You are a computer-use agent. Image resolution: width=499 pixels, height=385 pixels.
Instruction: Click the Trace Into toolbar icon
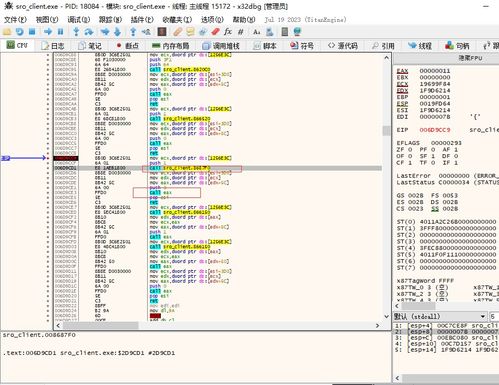point(105,32)
